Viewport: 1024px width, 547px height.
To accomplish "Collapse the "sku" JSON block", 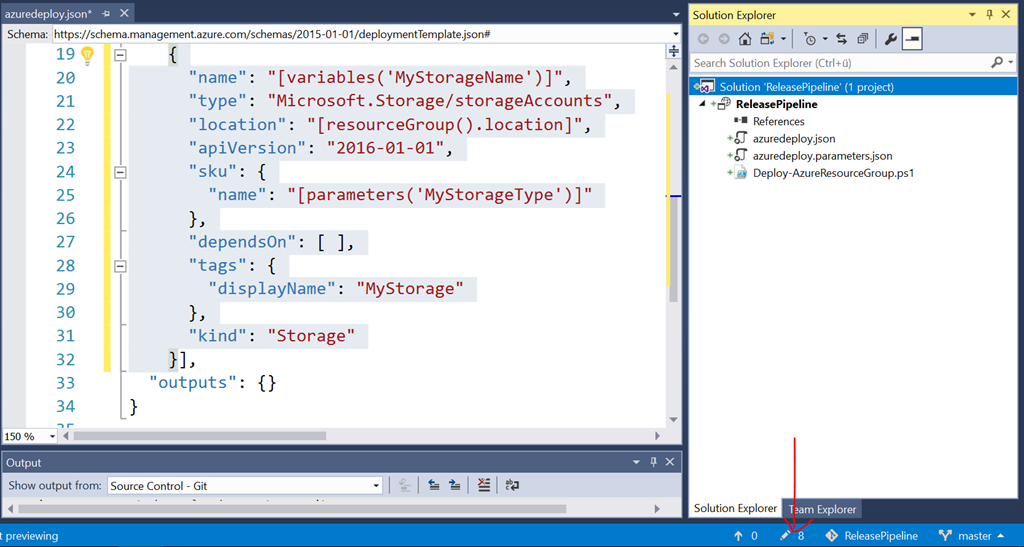I will (121, 172).
